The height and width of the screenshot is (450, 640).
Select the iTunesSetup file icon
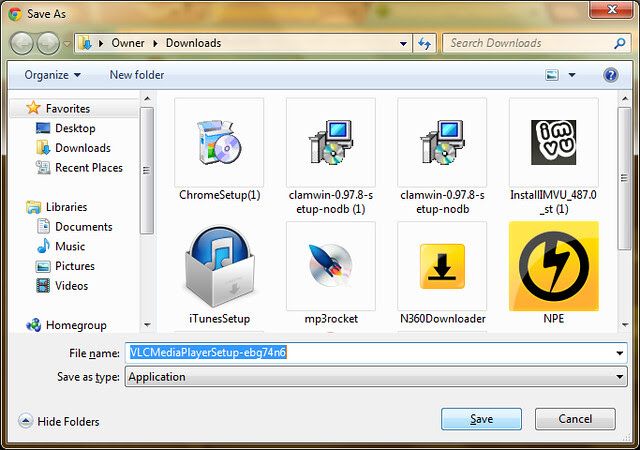(219, 266)
